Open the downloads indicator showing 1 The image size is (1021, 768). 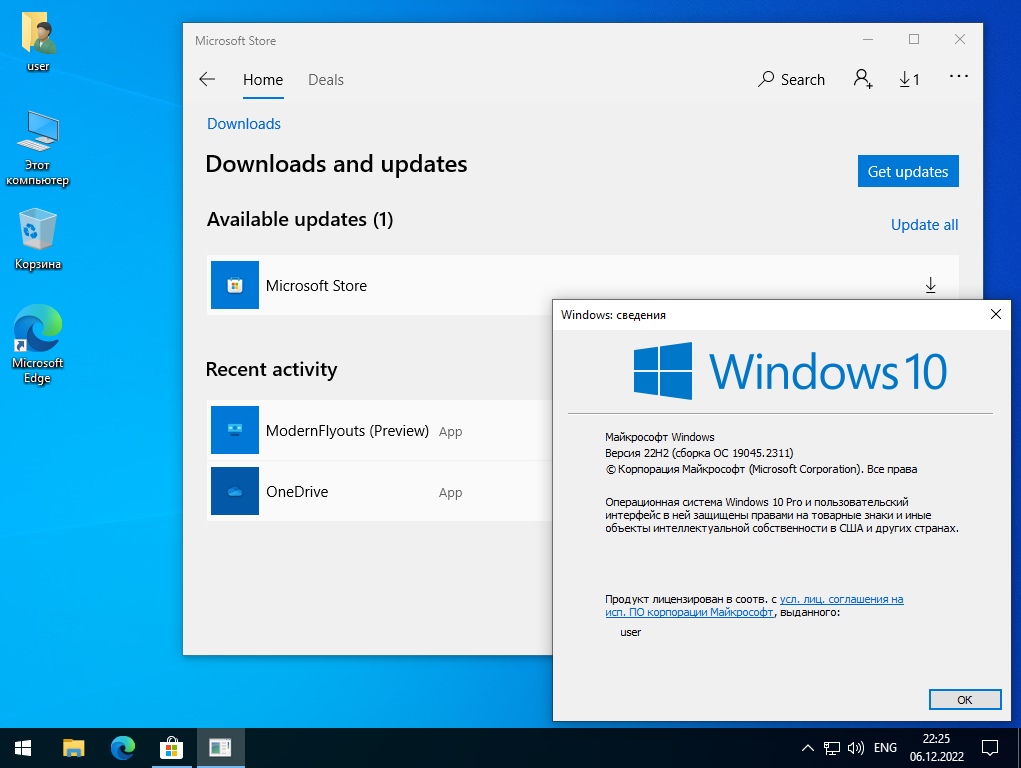[909, 79]
